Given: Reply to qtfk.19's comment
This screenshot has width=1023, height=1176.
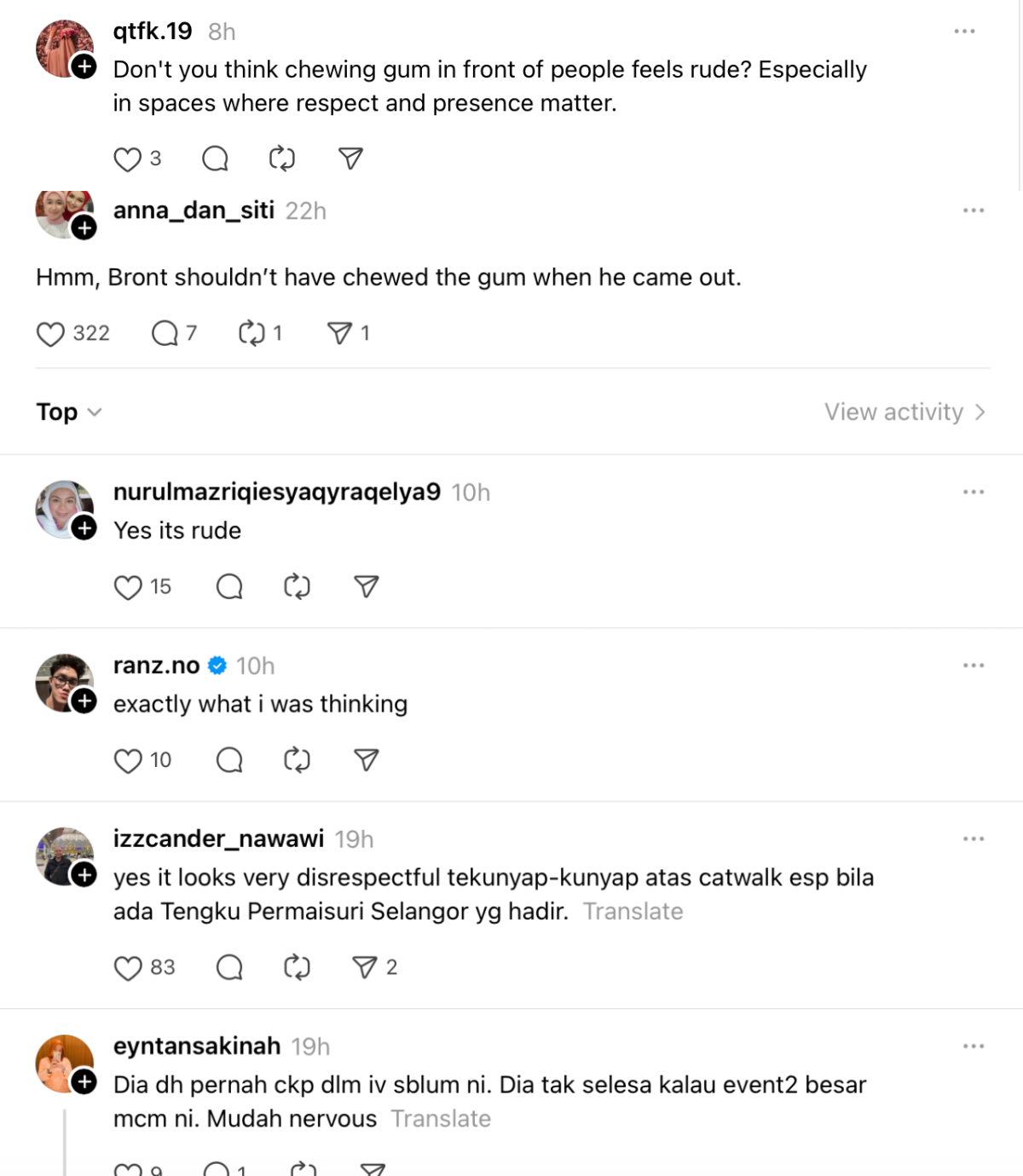Looking at the screenshot, I should 215,159.
